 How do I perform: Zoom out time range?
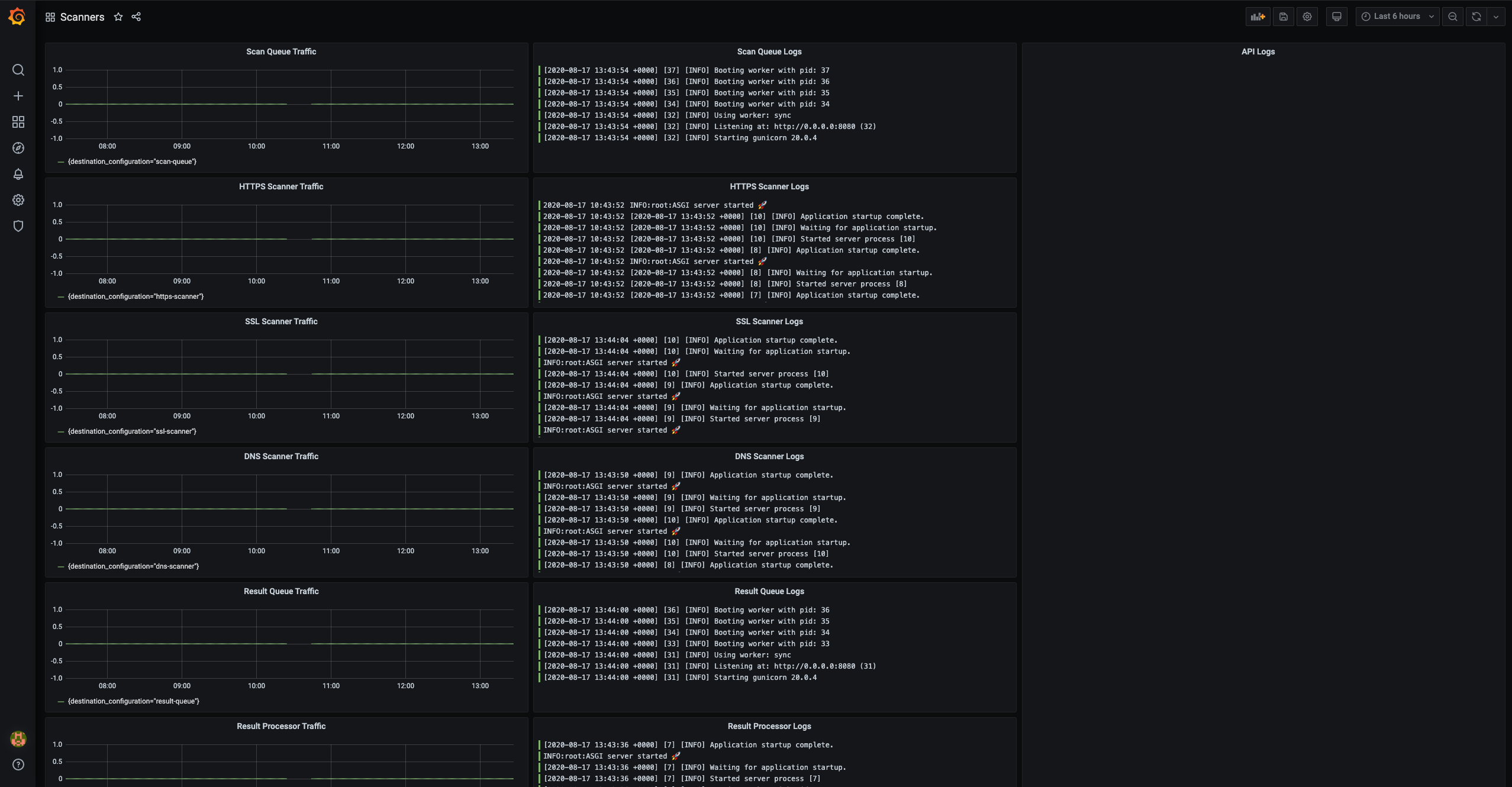pyautogui.click(x=1452, y=17)
